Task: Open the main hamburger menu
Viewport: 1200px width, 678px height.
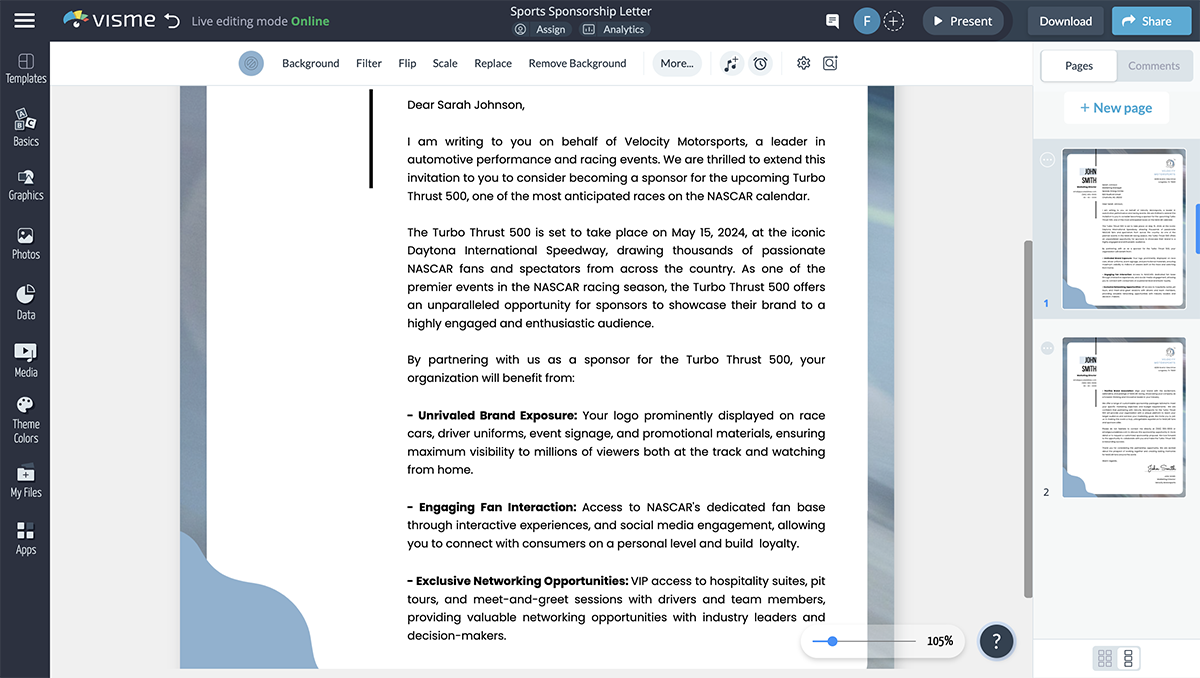Action: 25,20
